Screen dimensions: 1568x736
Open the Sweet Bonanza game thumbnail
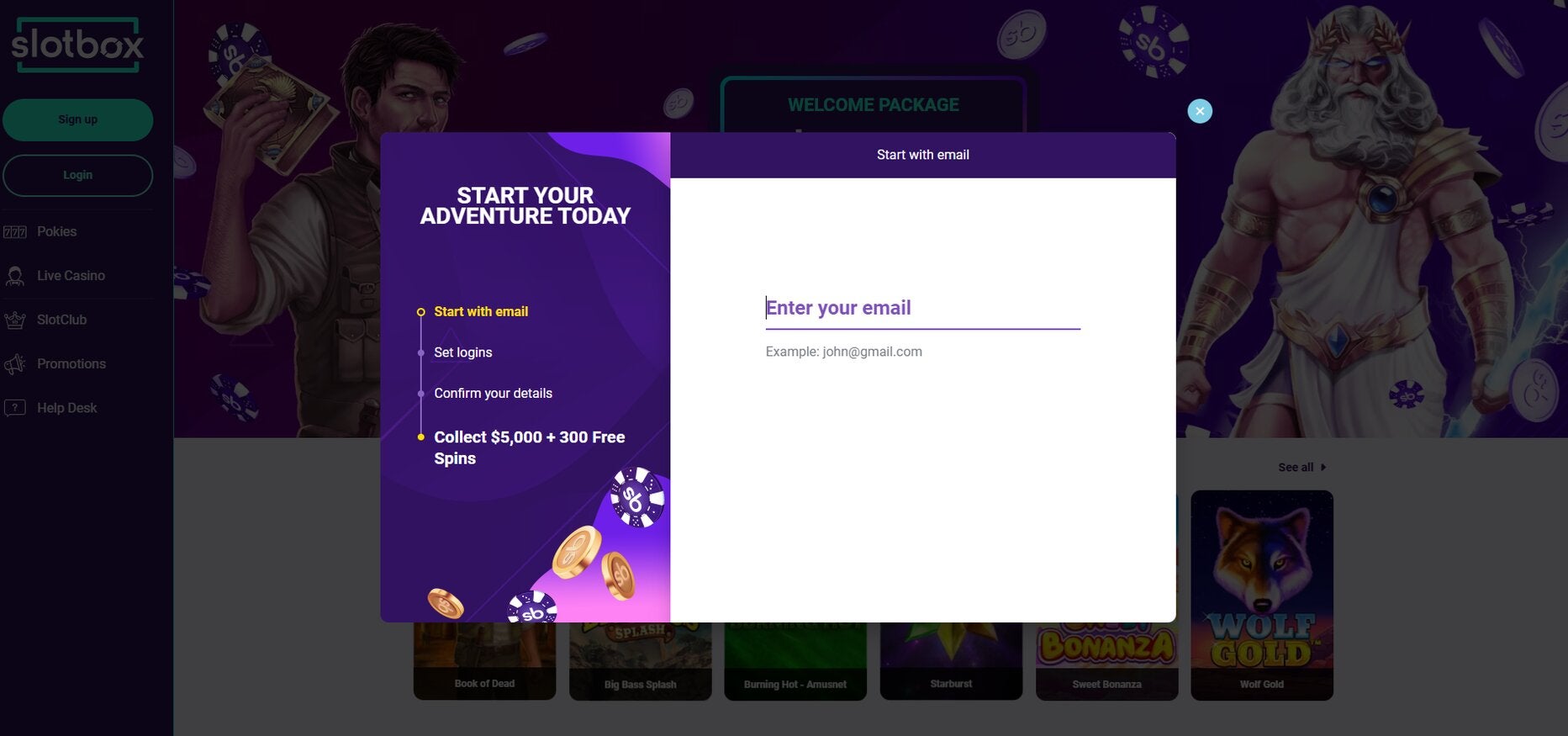(x=1106, y=661)
